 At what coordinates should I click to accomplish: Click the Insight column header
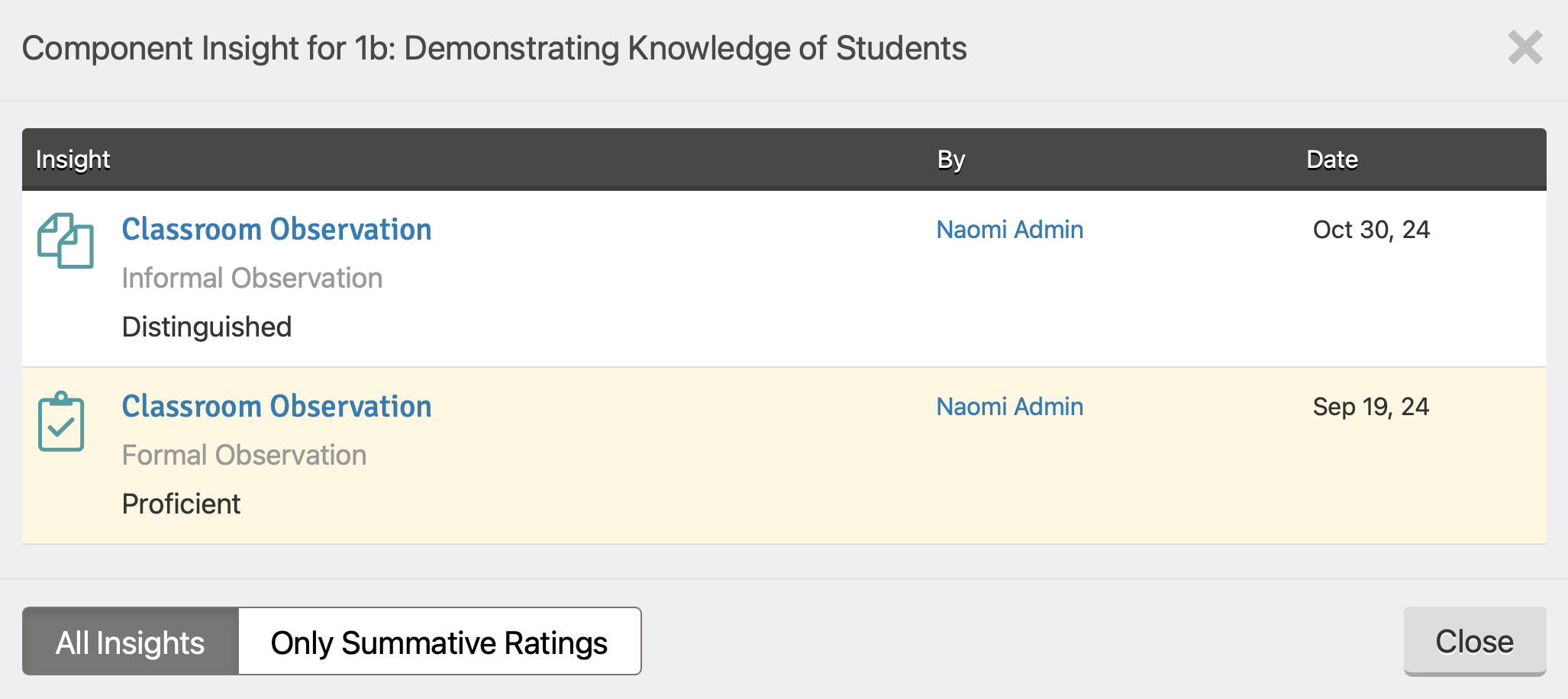pos(73,159)
